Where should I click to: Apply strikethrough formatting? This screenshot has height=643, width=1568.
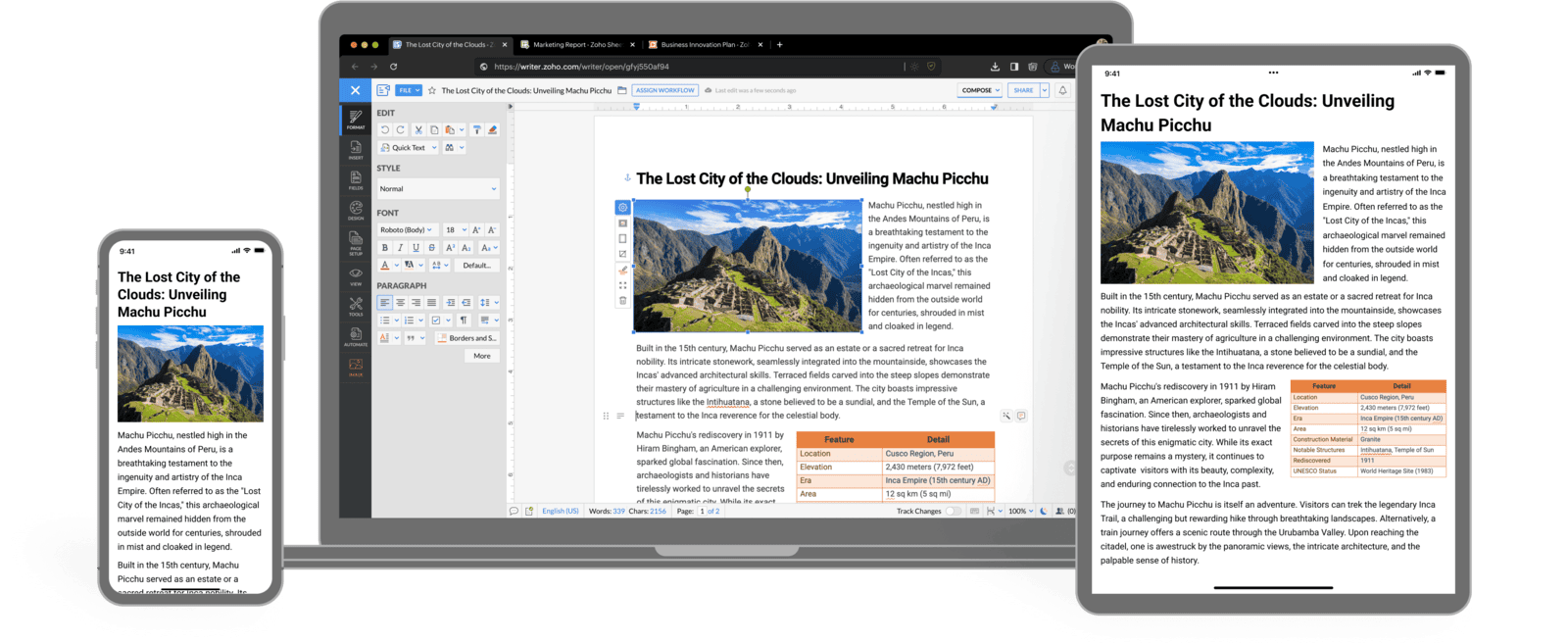432,248
